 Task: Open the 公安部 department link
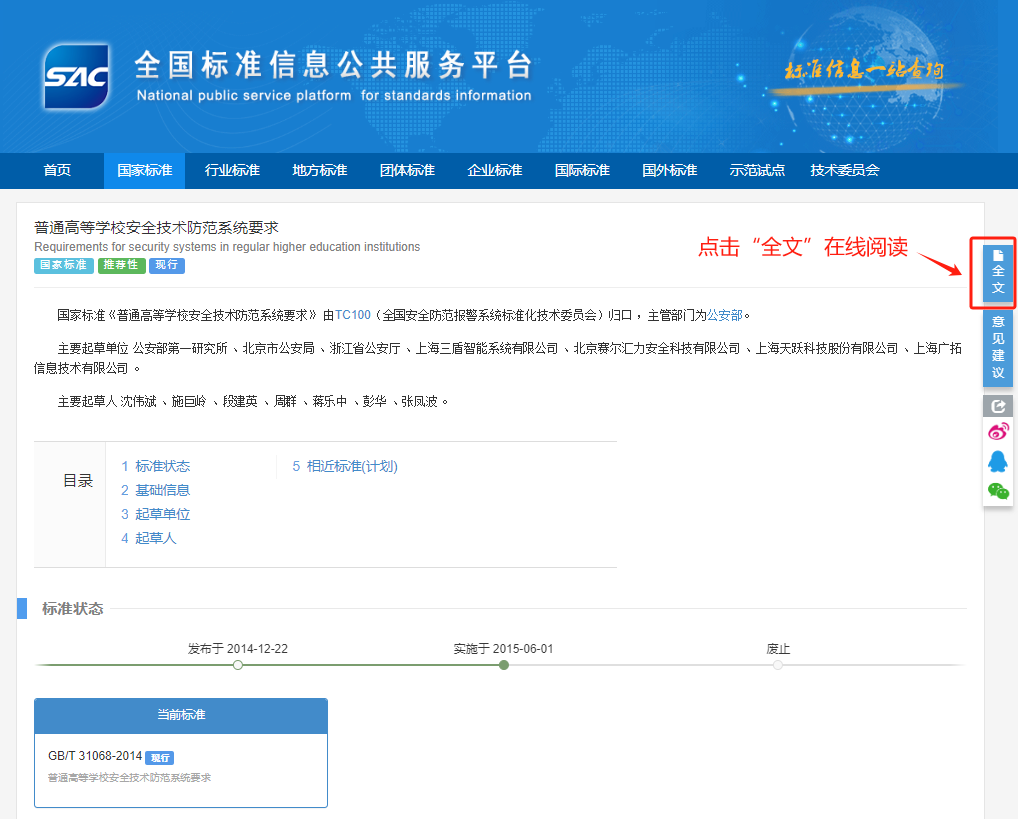724,315
